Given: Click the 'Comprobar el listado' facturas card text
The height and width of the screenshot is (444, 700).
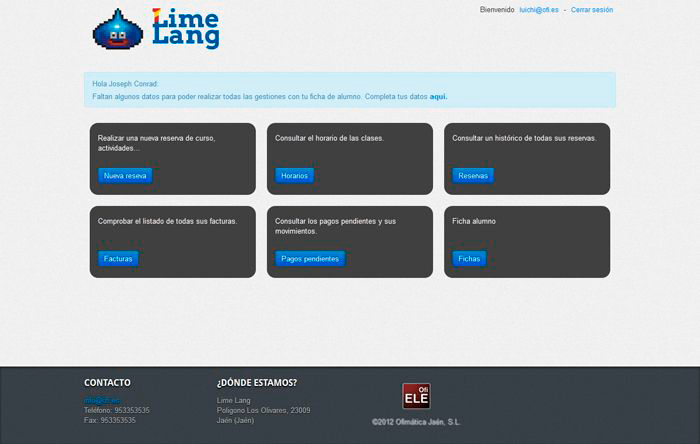Looking at the screenshot, I should pyautogui.click(x=167, y=221).
